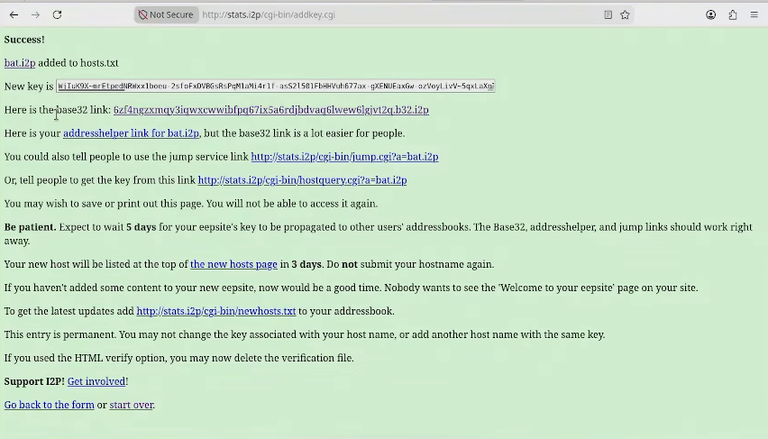Click the Get involved link
The image size is (768, 439).
[x=96, y=381]
